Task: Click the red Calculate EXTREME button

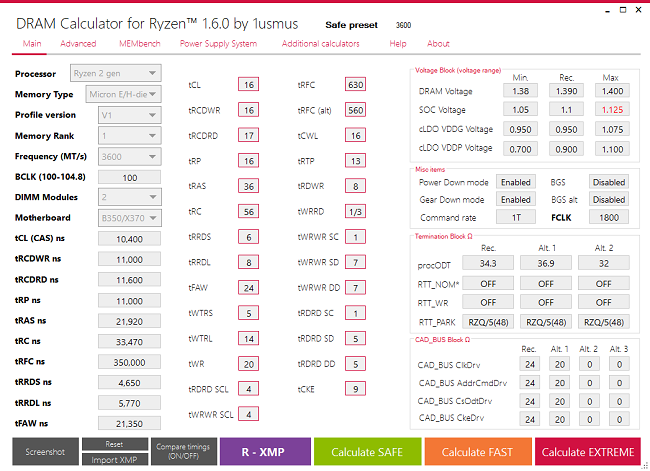Action: pos(587,452)
